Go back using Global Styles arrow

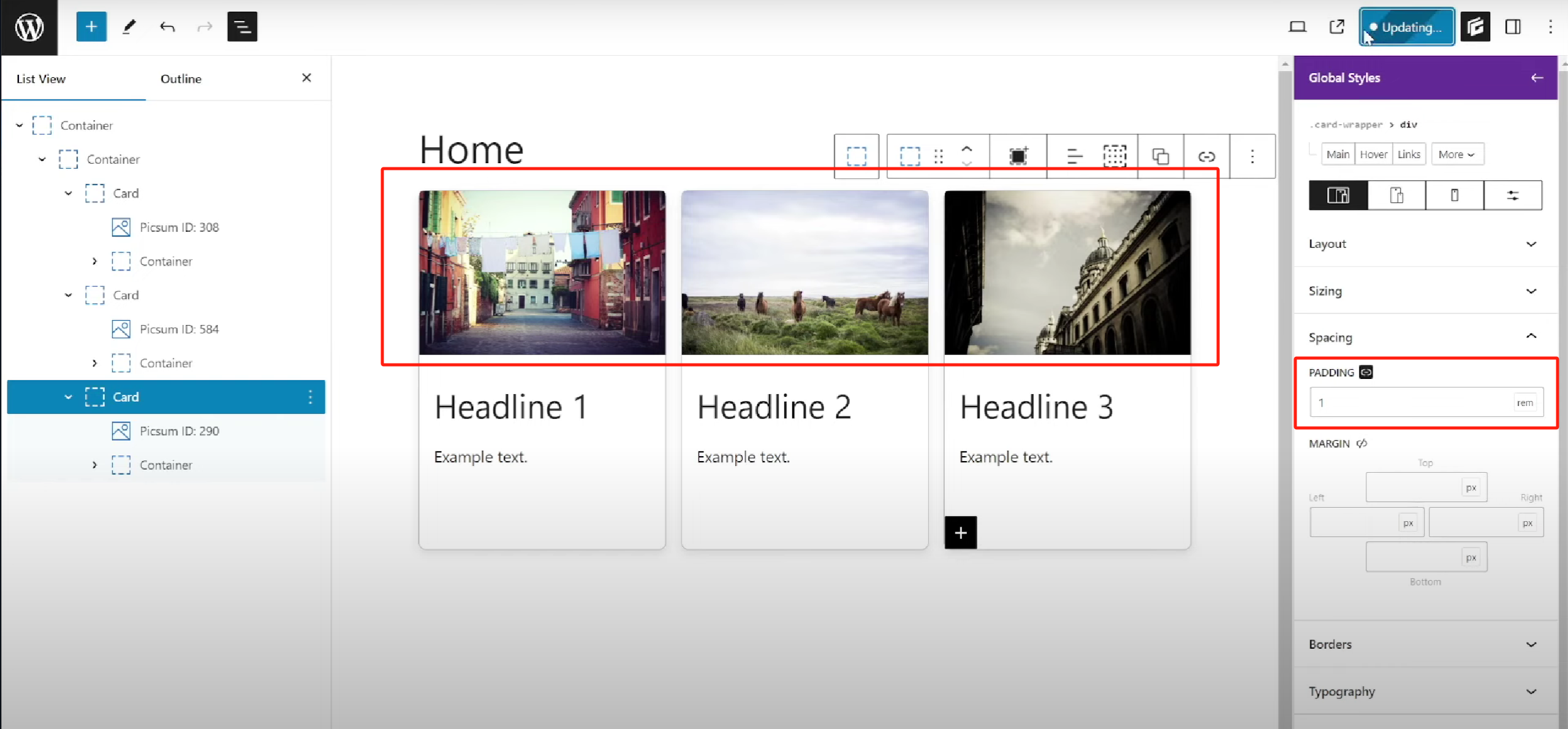(1537, 78)
